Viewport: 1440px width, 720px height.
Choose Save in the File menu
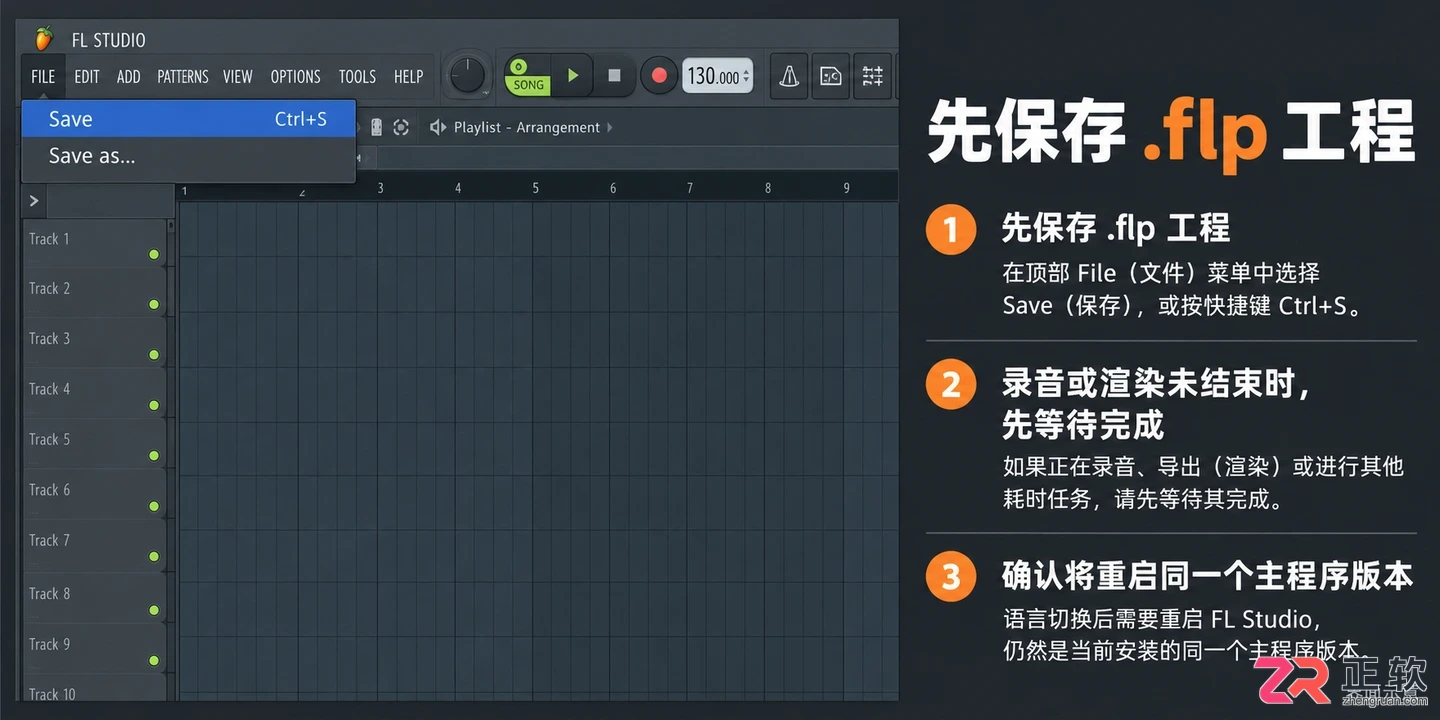pos(188,119)
